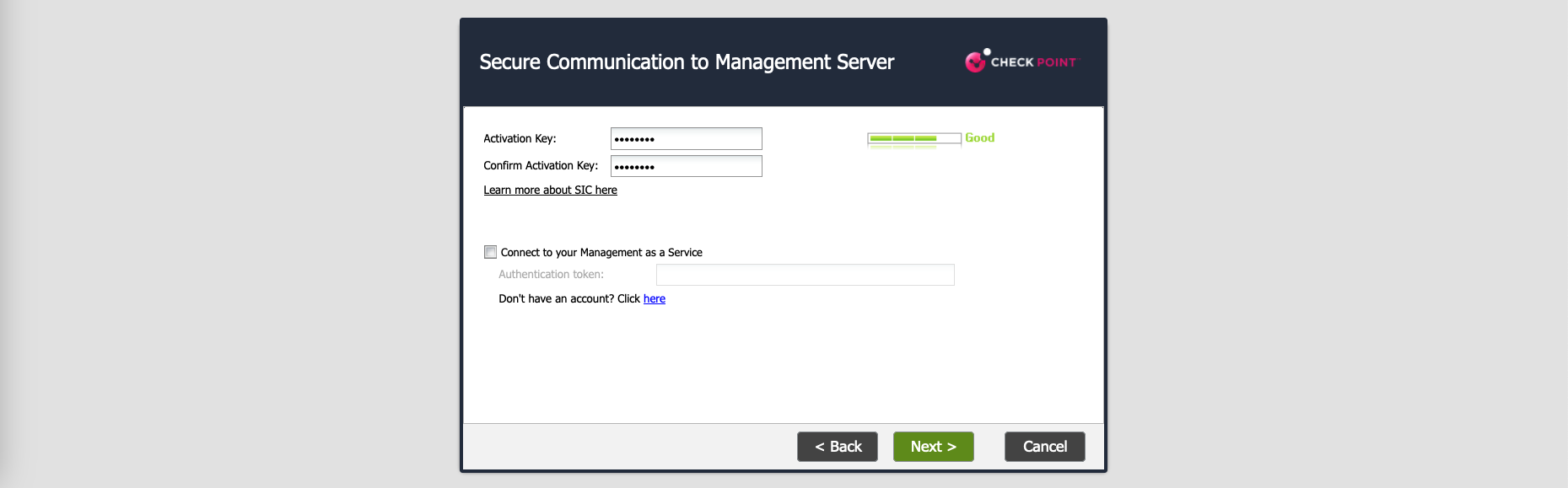Screen dimensions: 1568x488
Task: Focus the Confirm Activation Key field
Action: point(686,166)
